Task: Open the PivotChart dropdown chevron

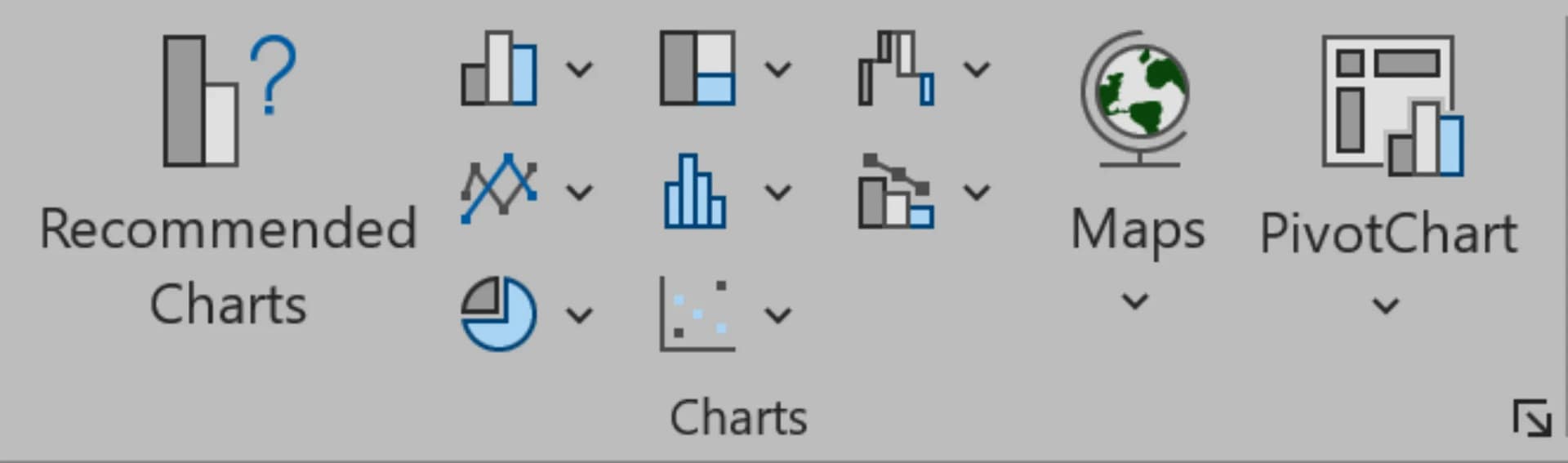Action: coord(1385,306)
